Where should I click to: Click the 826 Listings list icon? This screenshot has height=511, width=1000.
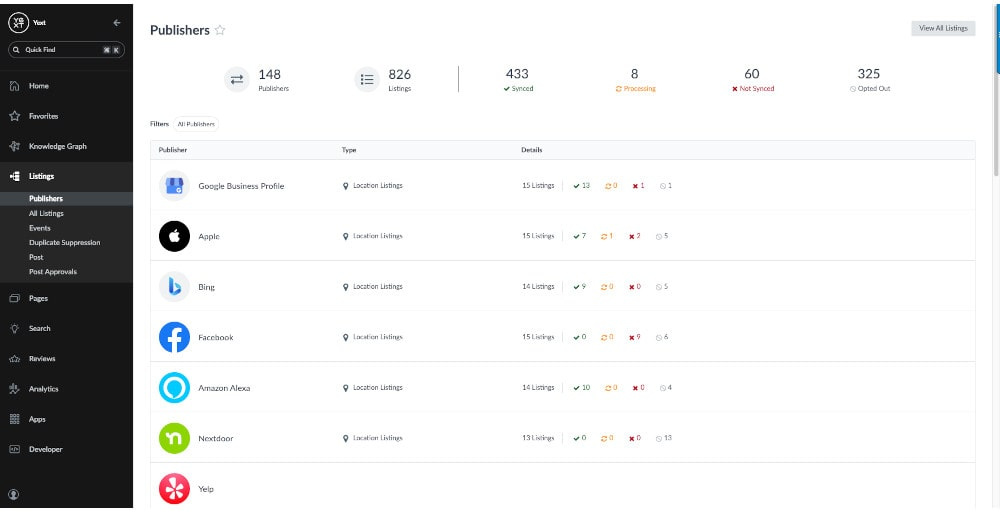point(367,80)
